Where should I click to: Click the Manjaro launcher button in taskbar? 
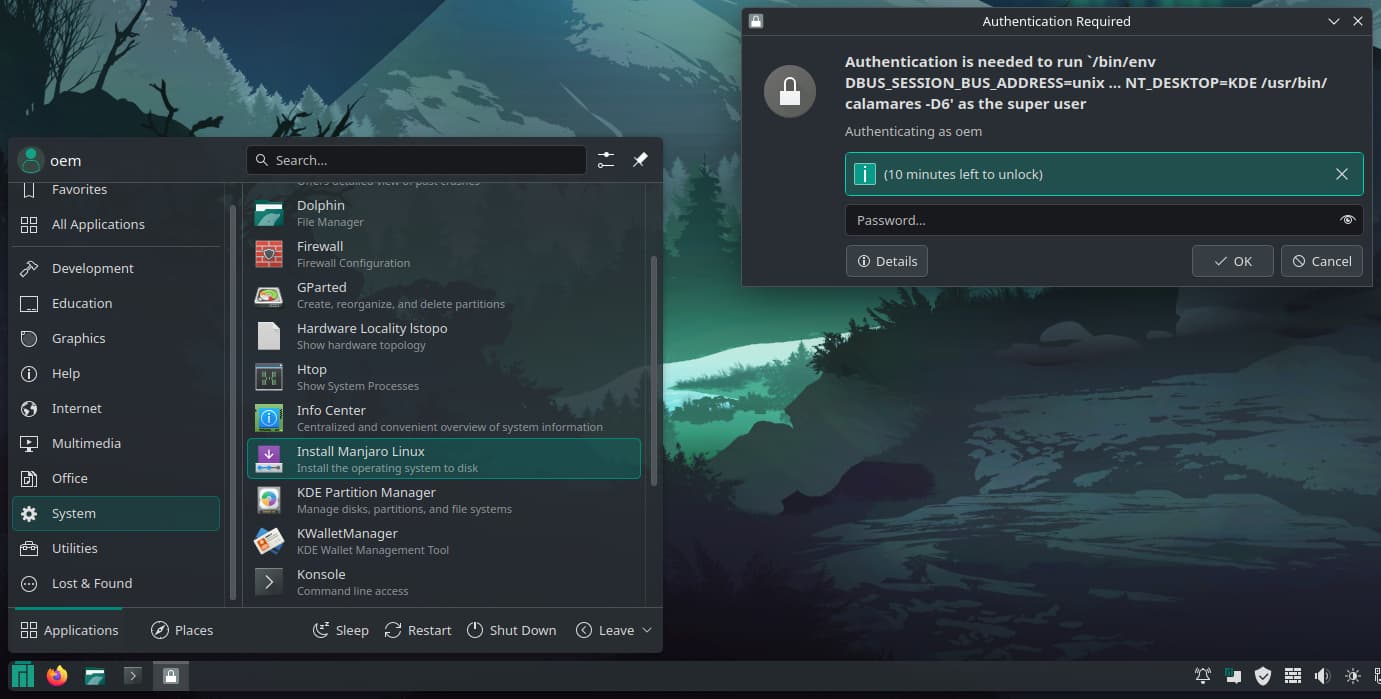(23, 676)
